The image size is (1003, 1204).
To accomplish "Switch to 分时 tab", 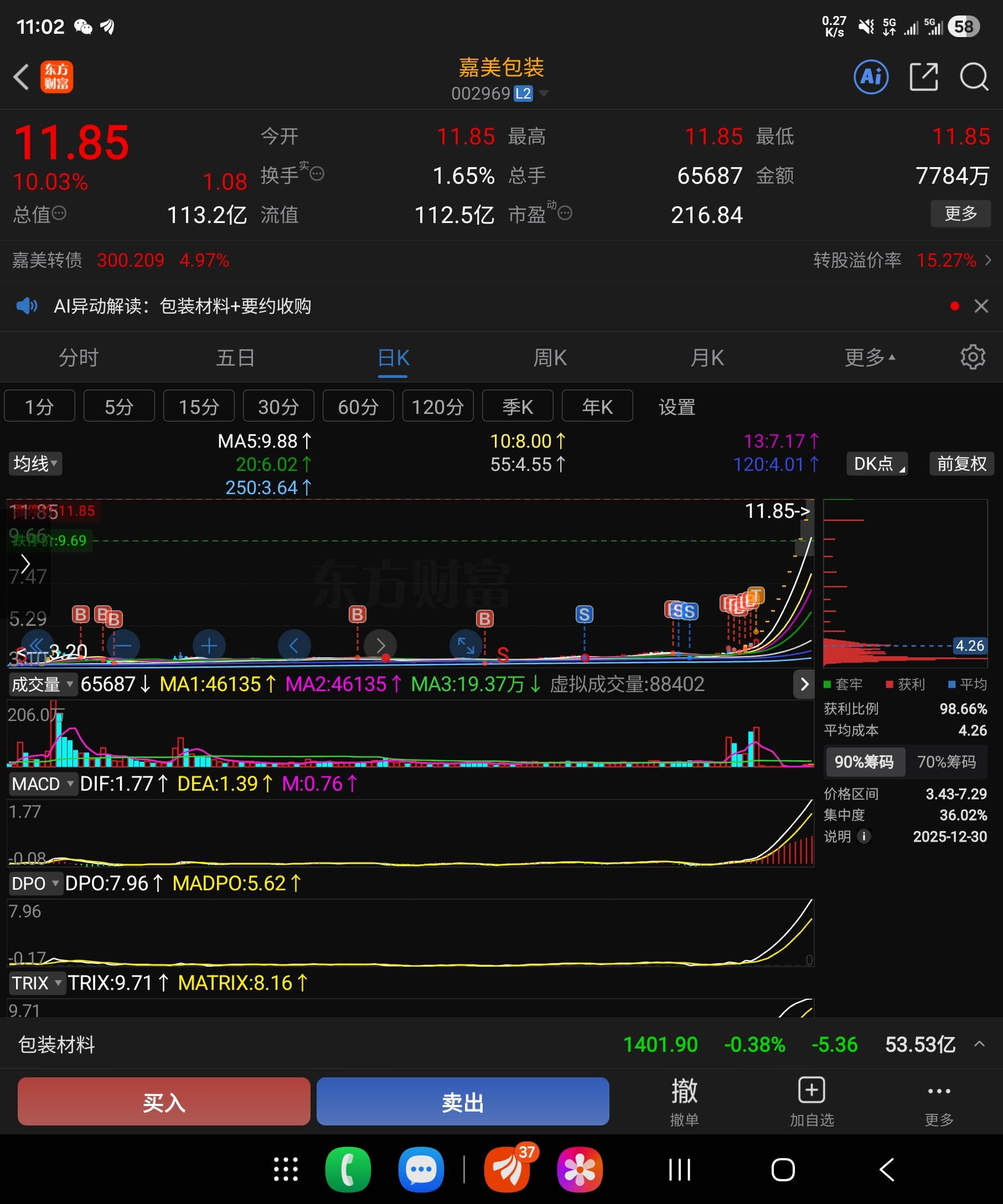I will tap(79, 357).
